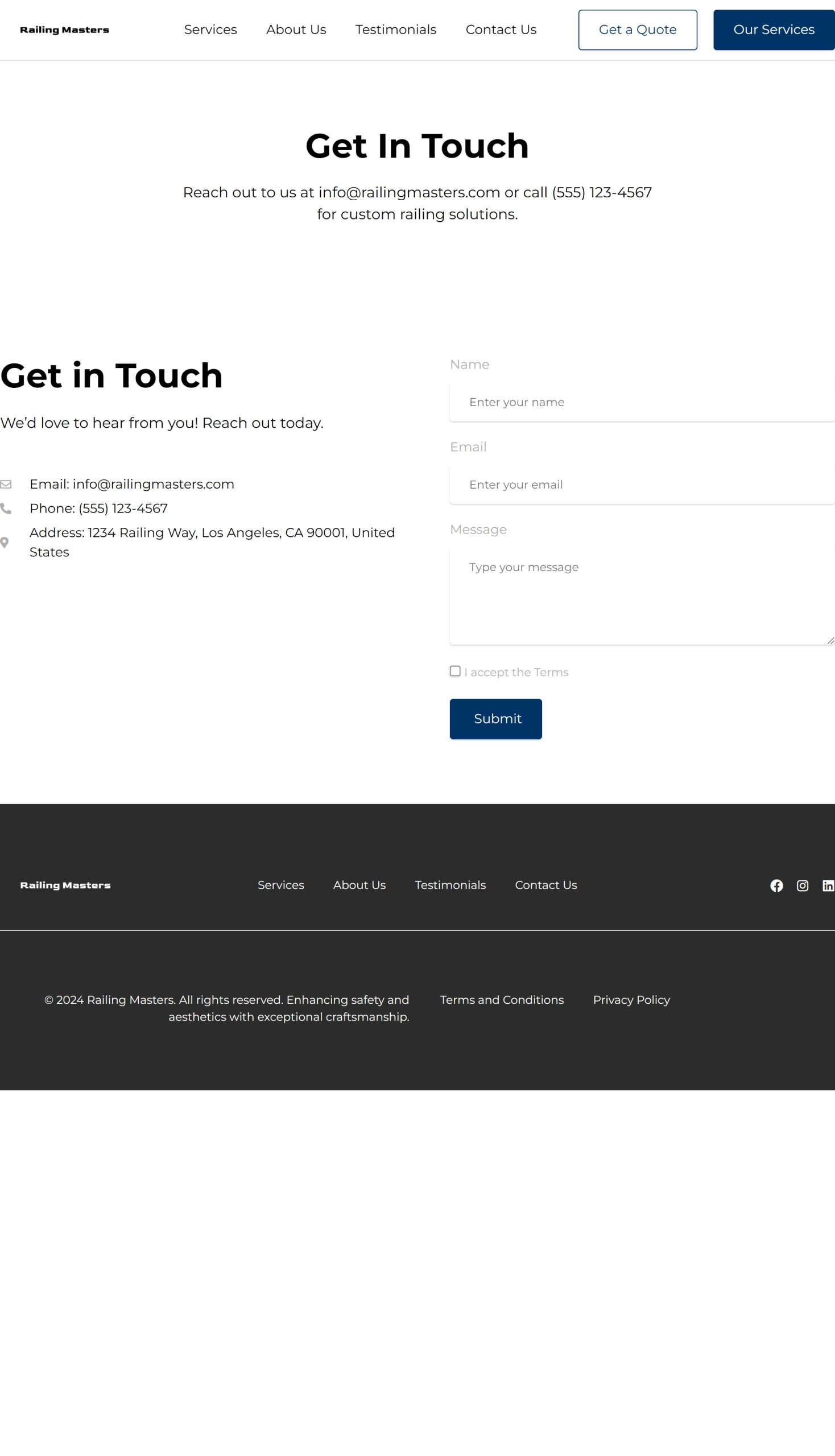The width and height of the screenshot is (835, 1456).
Task: Open the LinkedIn icon in footer
Action: tap(828, 886)
